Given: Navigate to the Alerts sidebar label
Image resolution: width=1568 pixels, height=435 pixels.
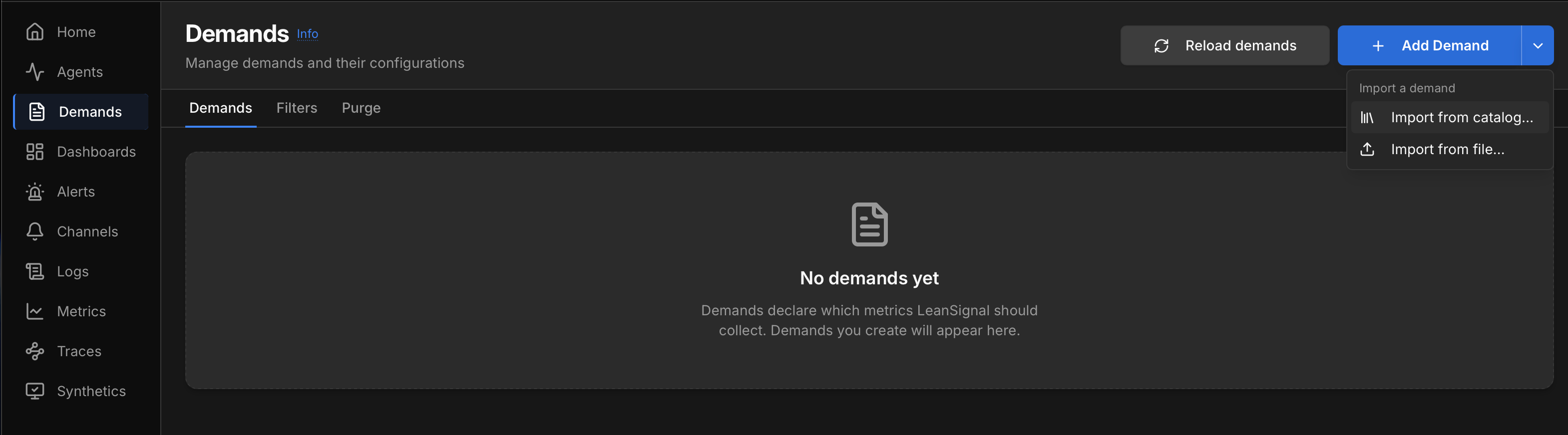Looking at the screenshot, I should (76, 192).
